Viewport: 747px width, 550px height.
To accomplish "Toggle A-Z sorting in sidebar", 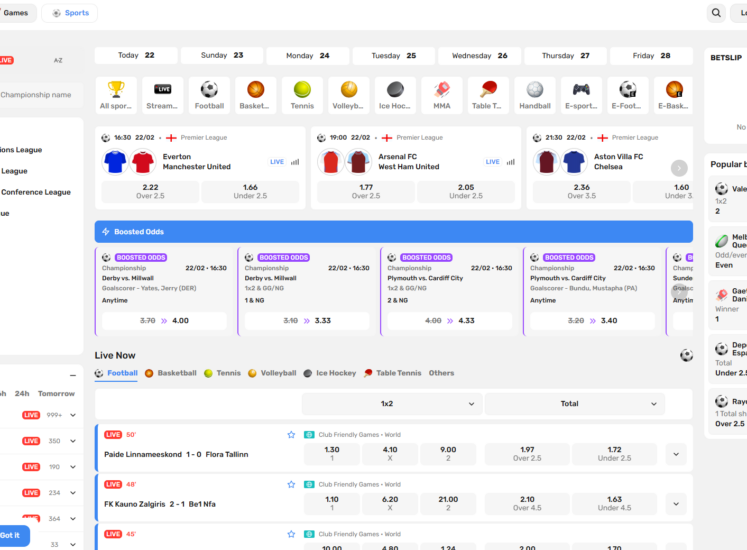I will click(58, 60).
